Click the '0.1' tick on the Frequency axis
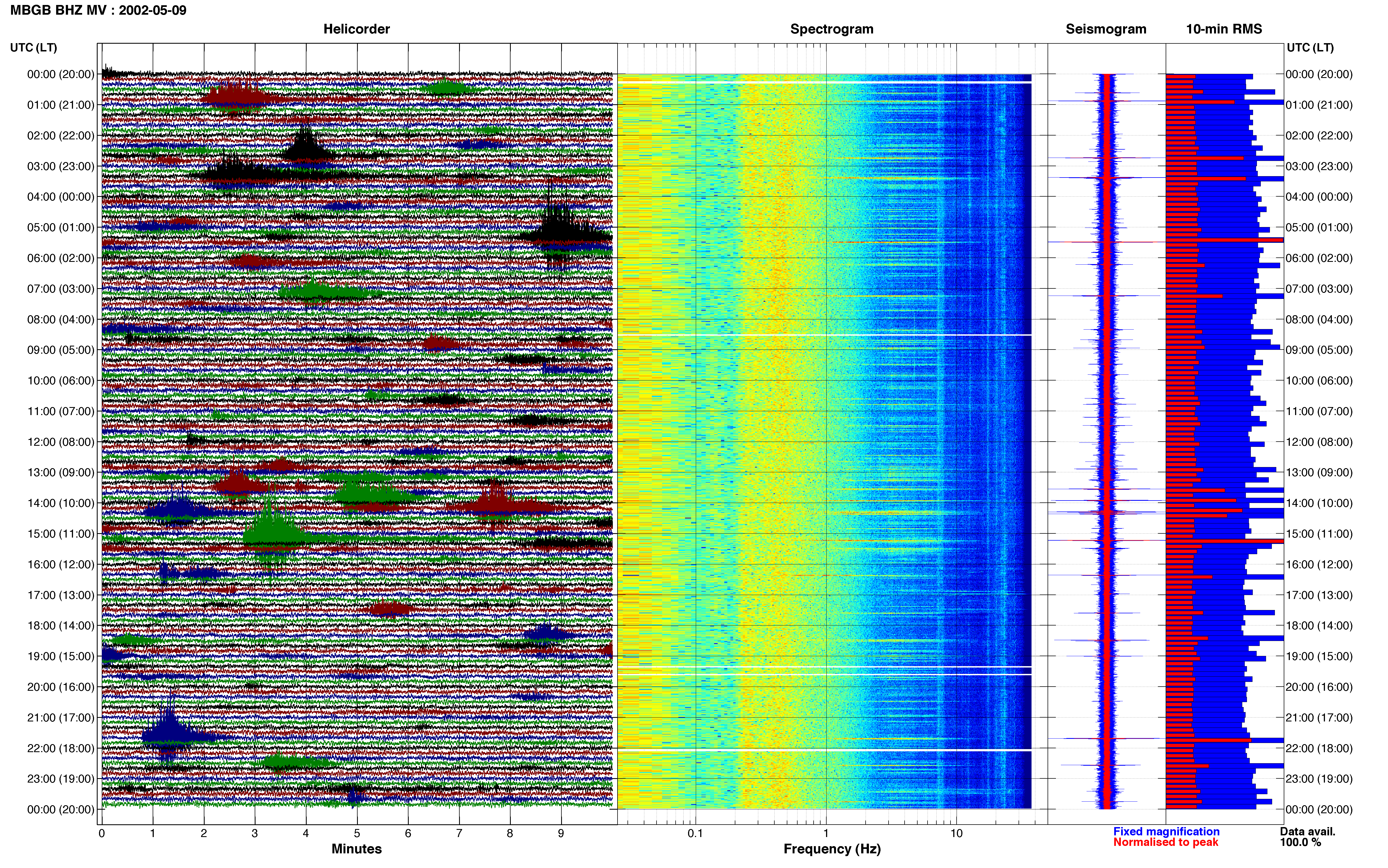This screenshot has width=1388, height=868. click(x=695, y=833)
